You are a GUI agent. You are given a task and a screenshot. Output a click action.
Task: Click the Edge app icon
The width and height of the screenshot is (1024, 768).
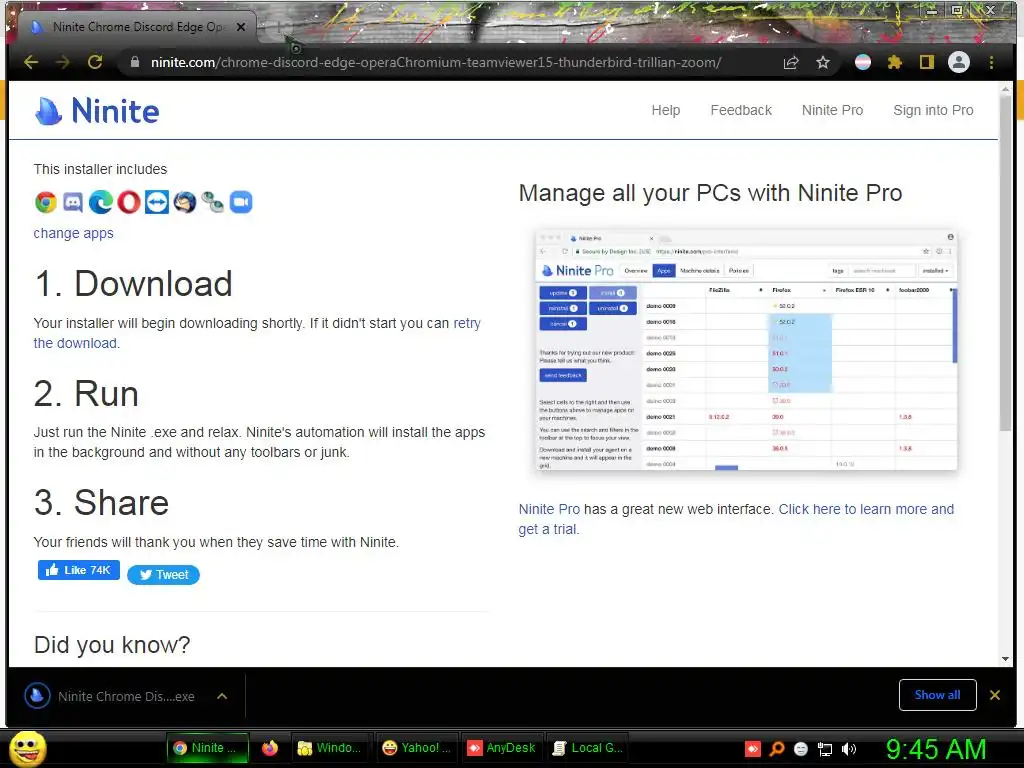(x=101, y=202)
